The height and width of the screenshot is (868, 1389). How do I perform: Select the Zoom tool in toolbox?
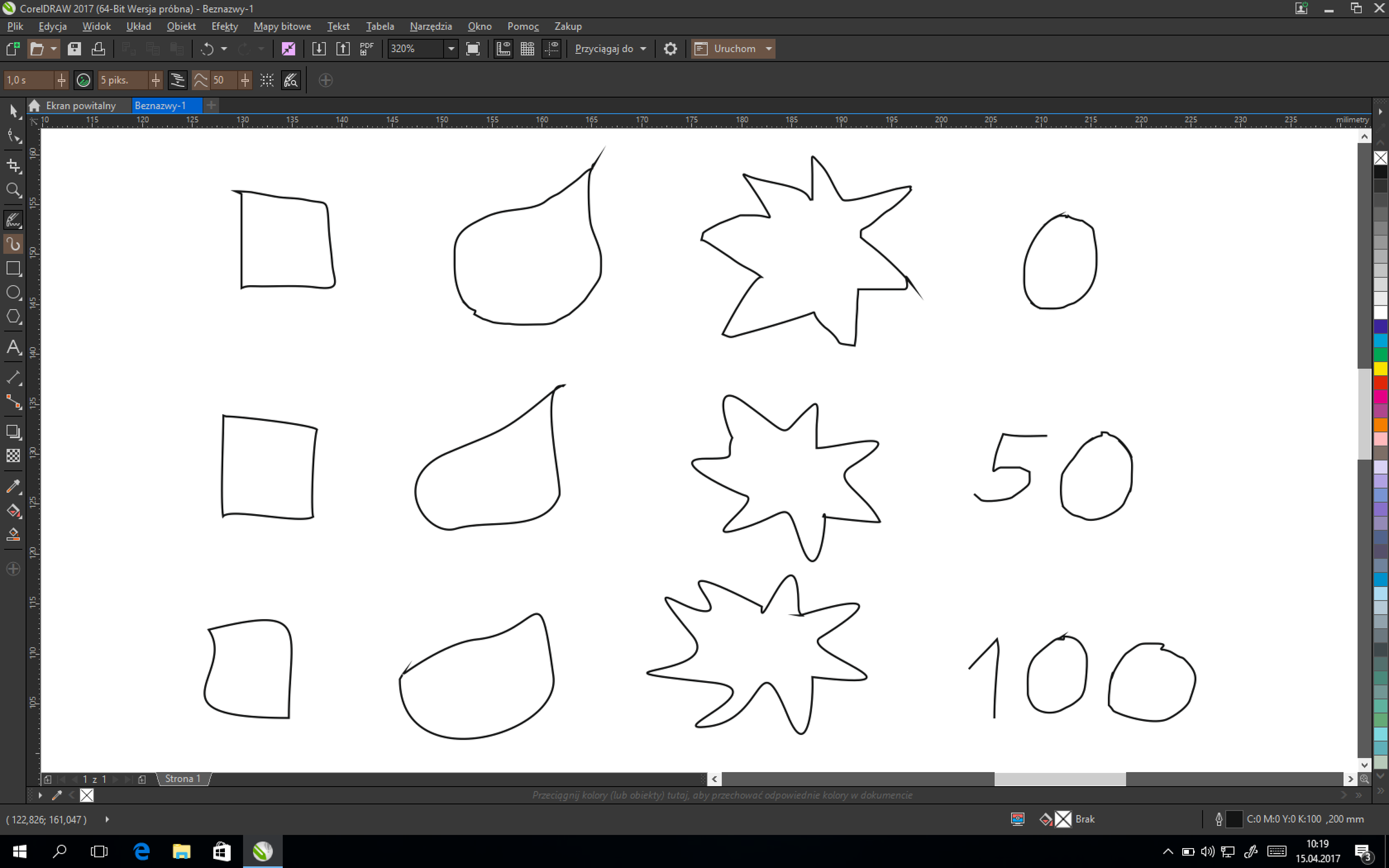(x=13, y=190)
